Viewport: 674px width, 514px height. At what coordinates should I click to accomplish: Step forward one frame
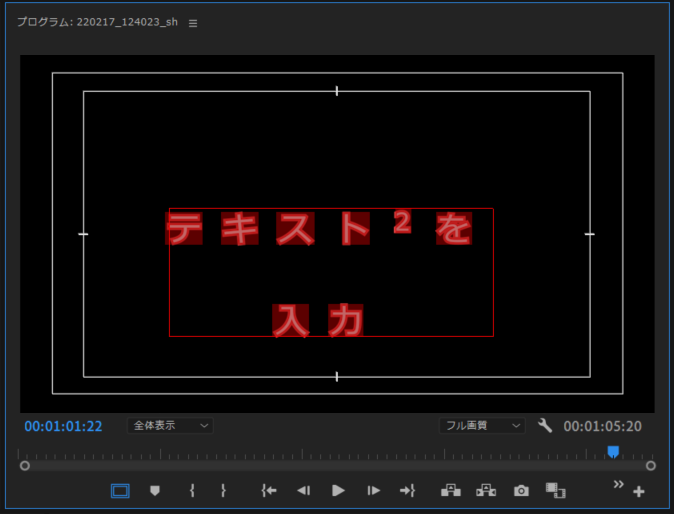pyautogui.click(x=373, y=490)
